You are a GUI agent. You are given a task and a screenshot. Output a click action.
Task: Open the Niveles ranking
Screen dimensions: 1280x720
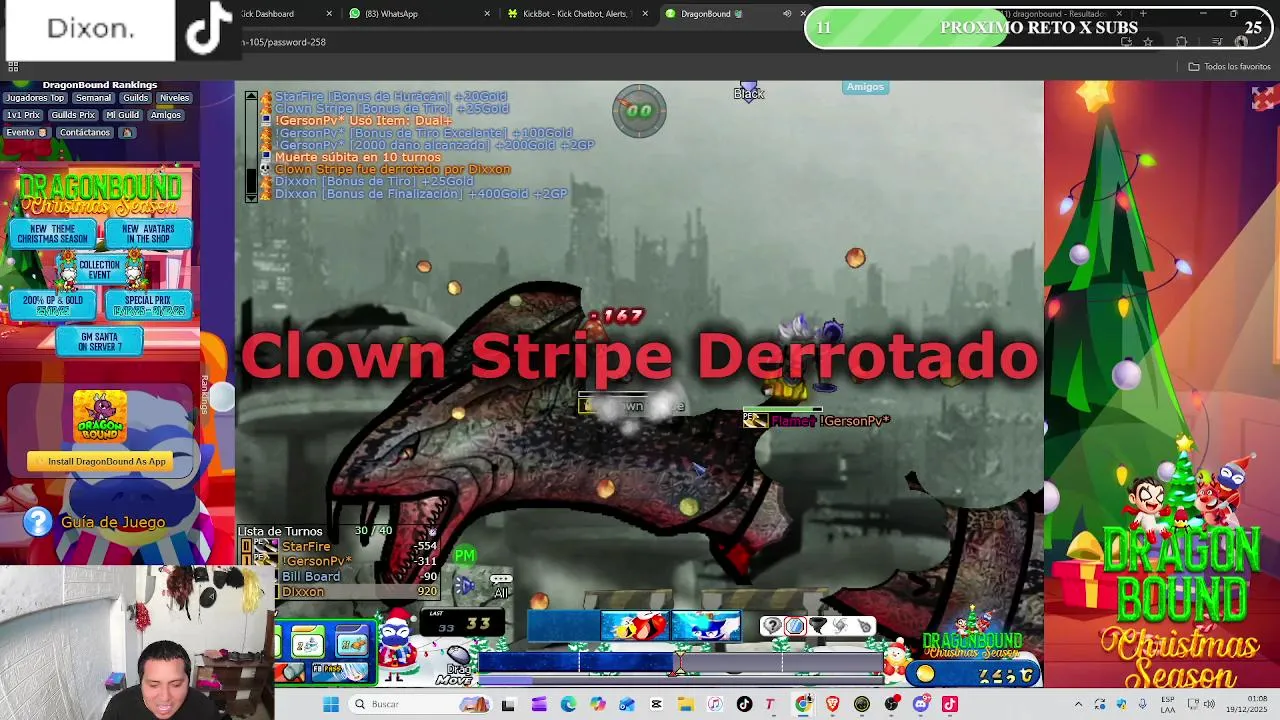[x=174, y=98]
